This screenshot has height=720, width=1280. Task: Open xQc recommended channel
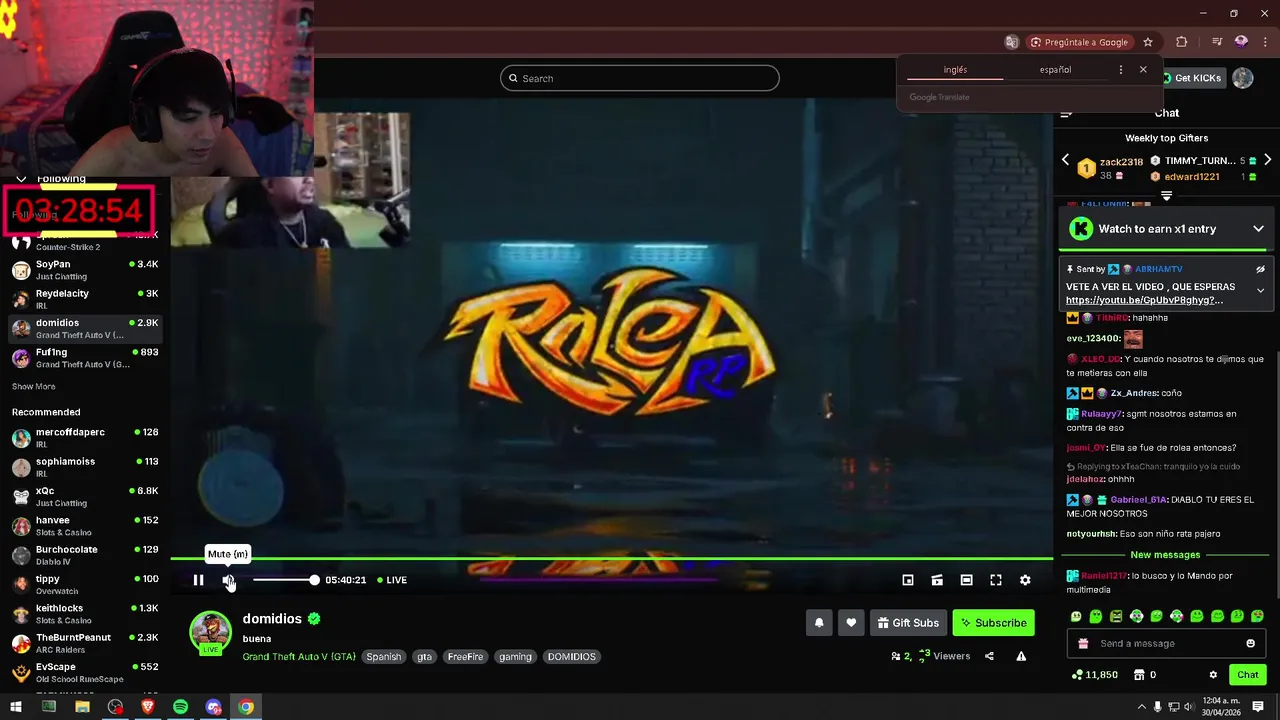point(83,497)
